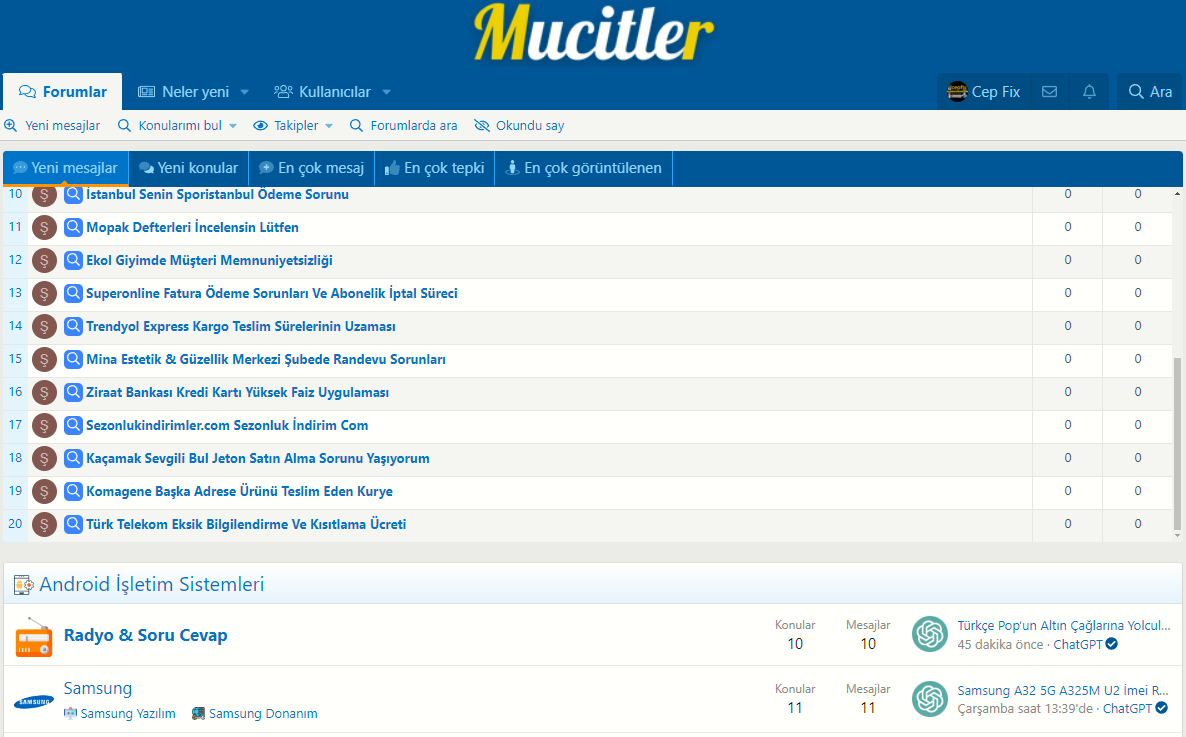Click the preview magnifier icon for İstanbul Senin Sporistanbul

(73, 194)
